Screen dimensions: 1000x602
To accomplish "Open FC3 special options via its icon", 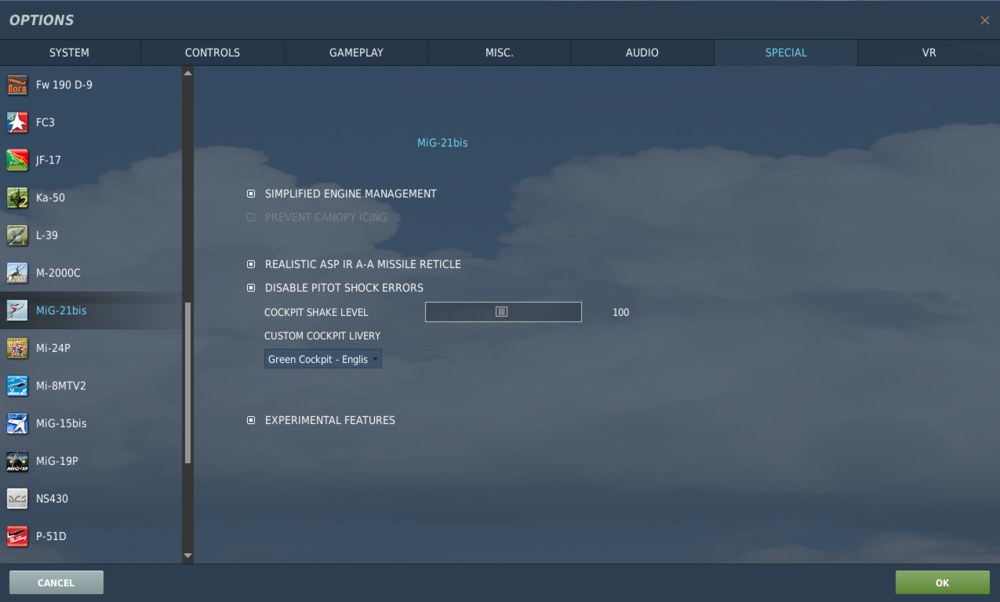I will [16, 122].
